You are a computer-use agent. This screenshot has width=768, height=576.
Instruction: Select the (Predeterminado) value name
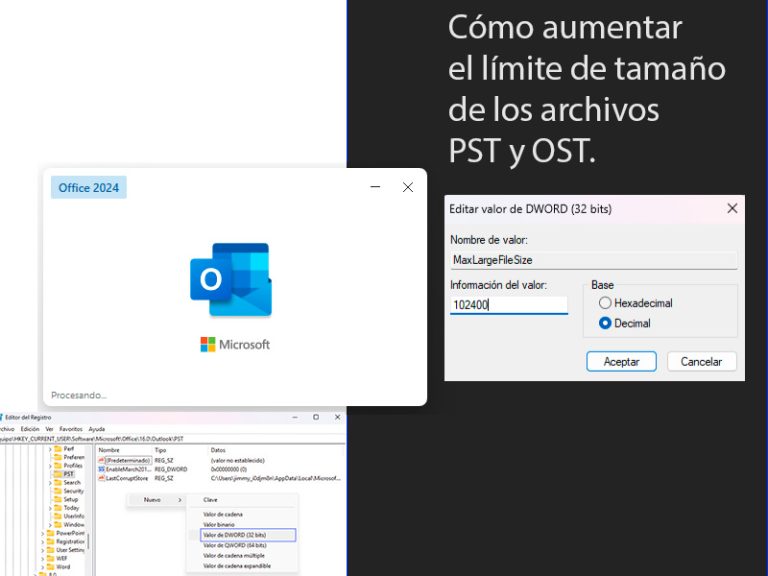coord(128,460)
